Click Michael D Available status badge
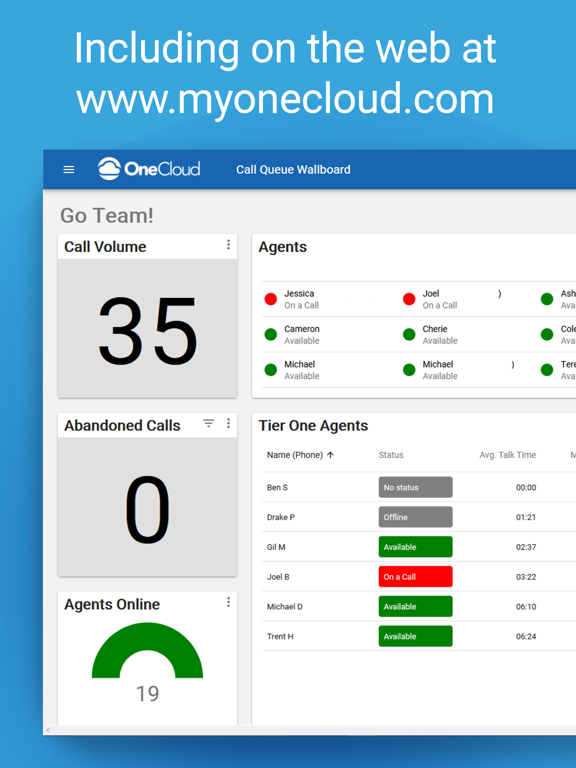This screenshot has width=576, height=768. (x=415, y=606)
